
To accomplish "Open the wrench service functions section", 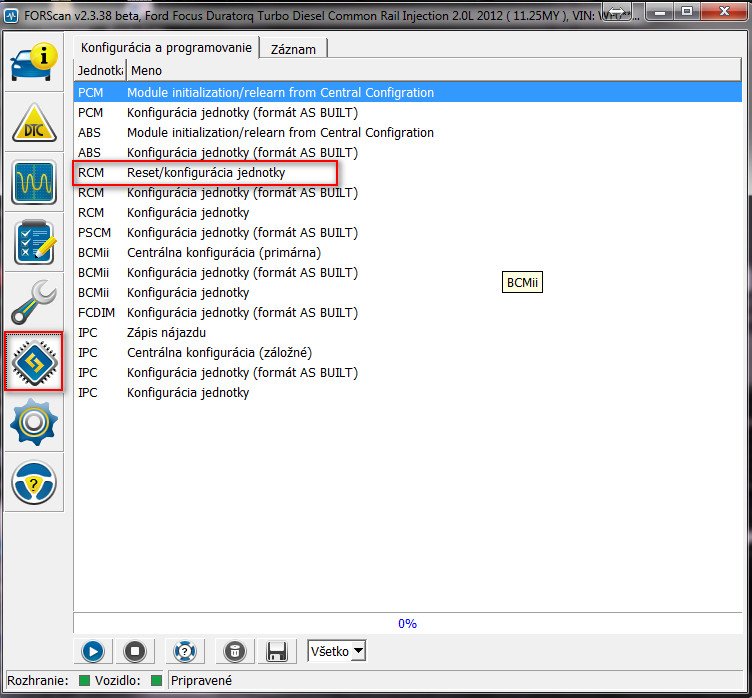I will (x=34, y=303).
